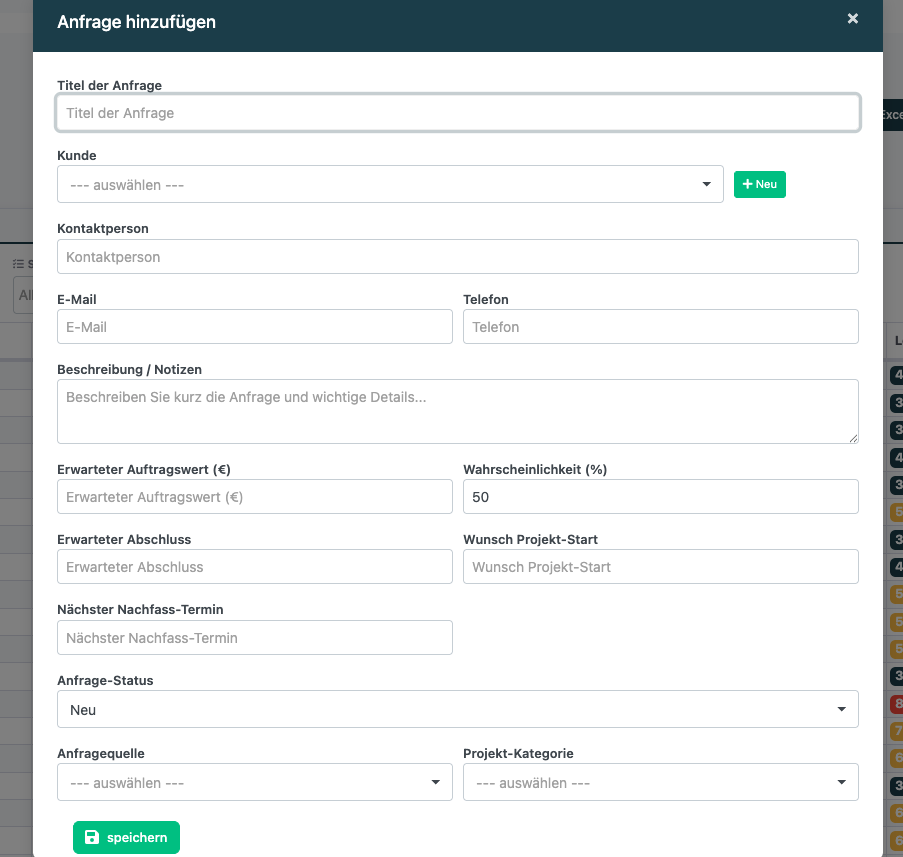Click the Kontaktperson label

(x=103, y=229)
